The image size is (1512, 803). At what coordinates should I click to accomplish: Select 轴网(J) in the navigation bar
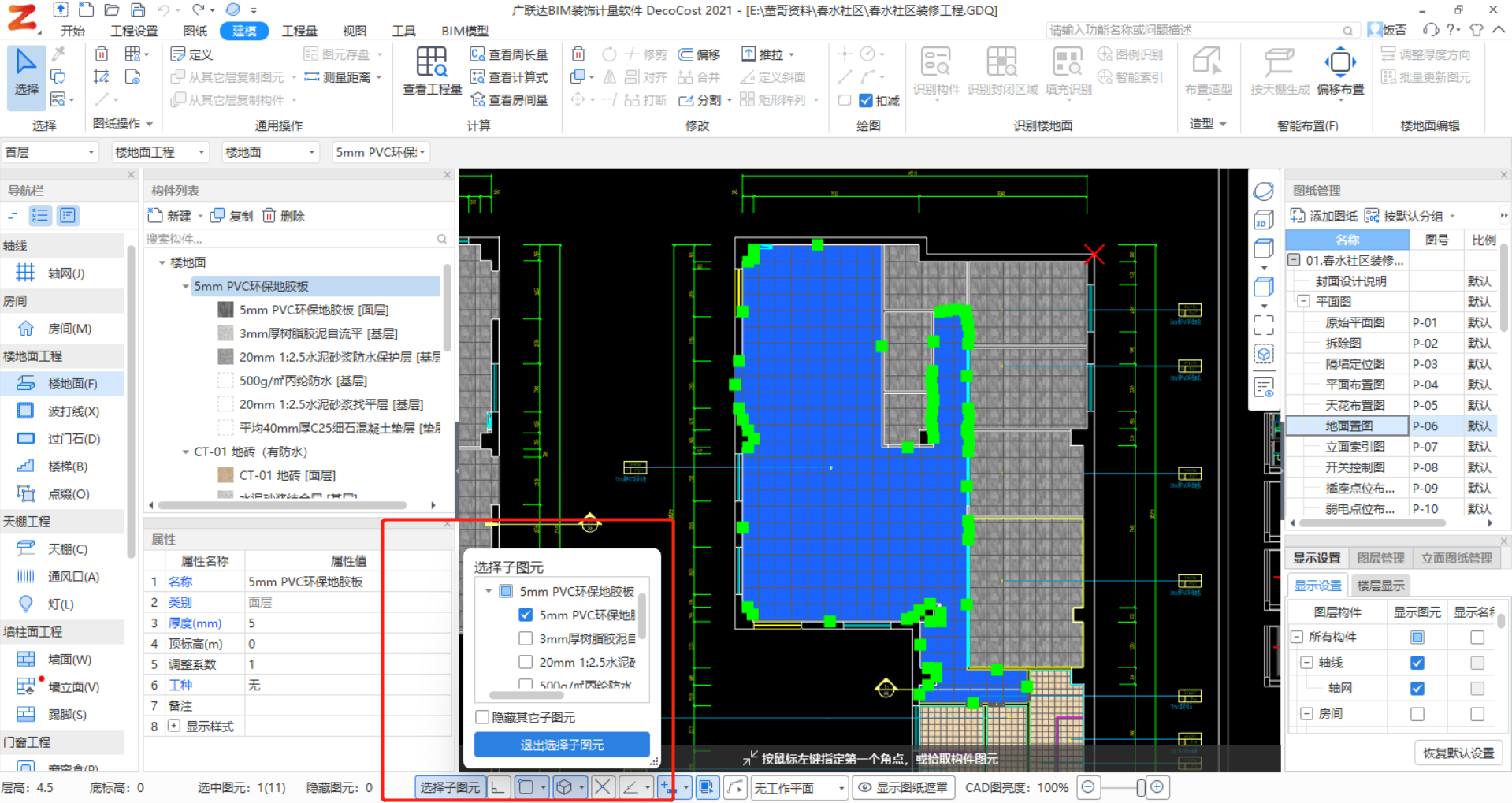(x=62, y=273)
